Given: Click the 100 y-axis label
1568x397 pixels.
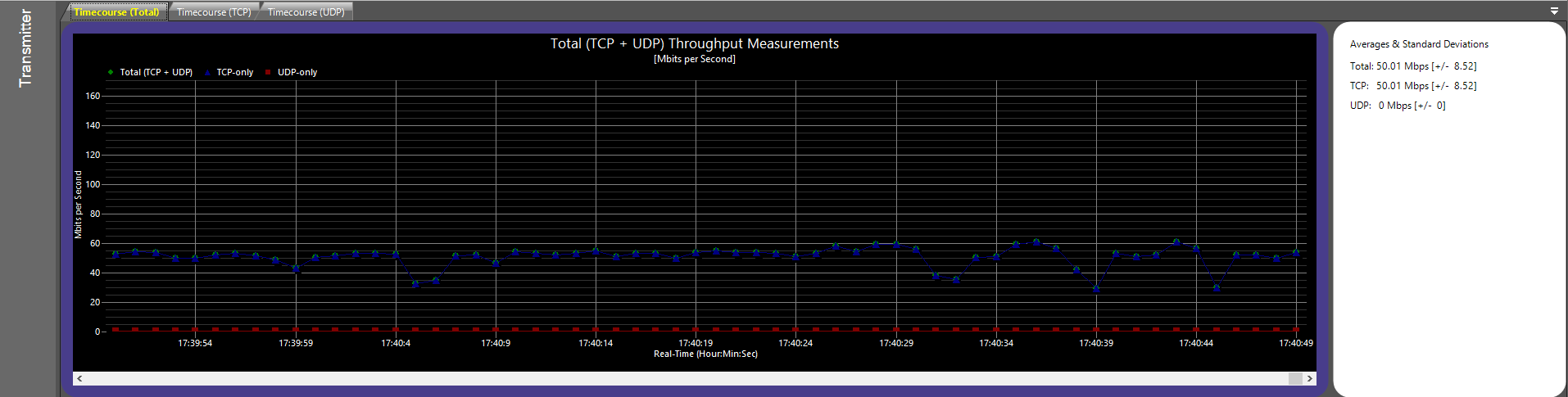Looking at the screenshot, I should point(93,184).
